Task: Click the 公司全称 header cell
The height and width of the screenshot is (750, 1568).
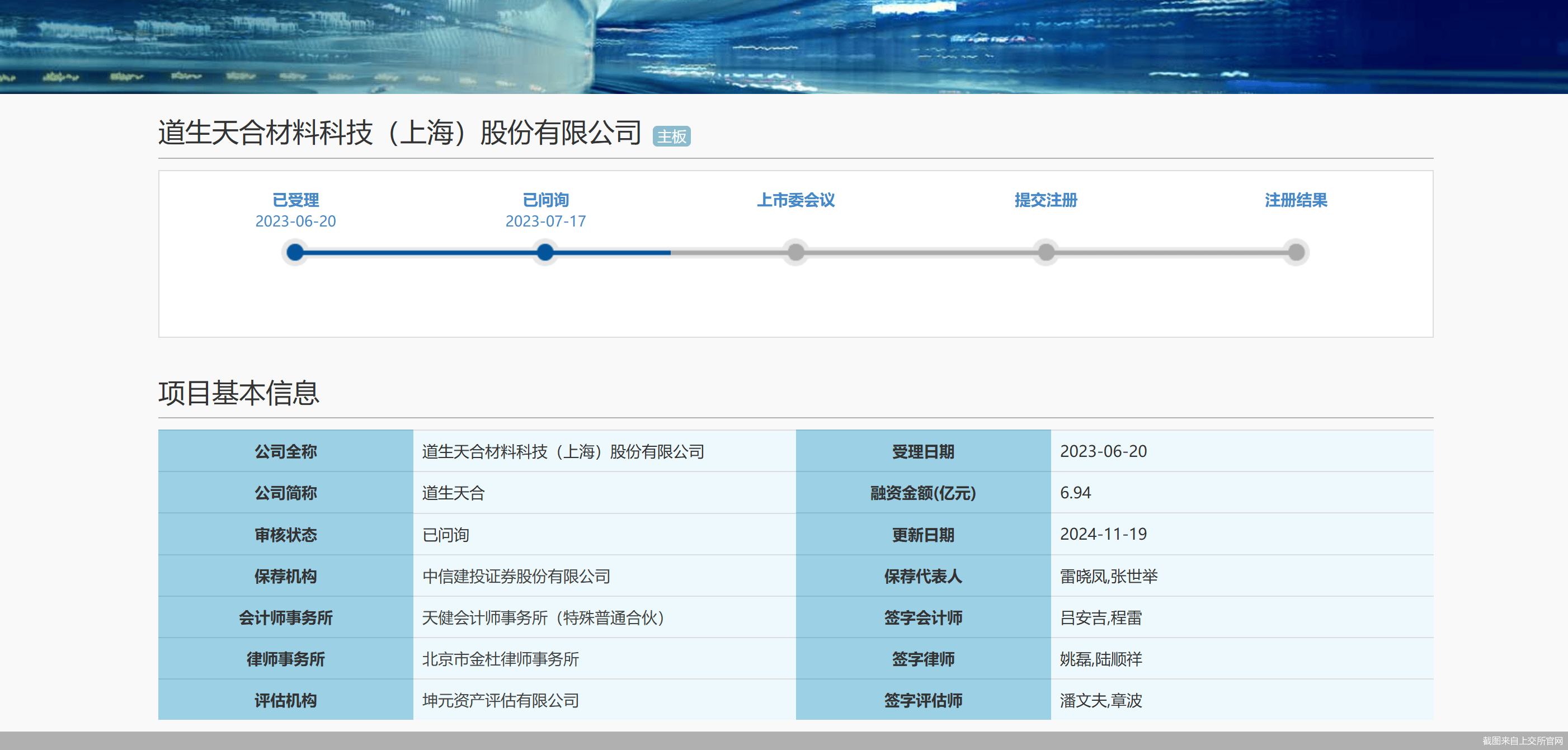Action: pos(285,451)
